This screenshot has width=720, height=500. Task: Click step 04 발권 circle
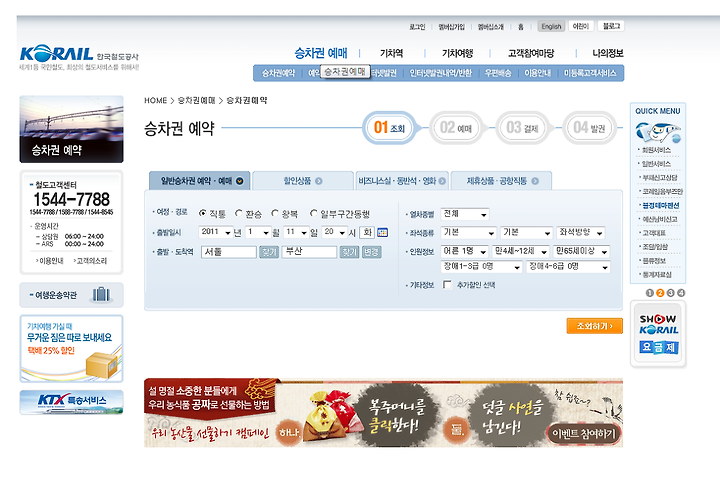tap(589, 128)
